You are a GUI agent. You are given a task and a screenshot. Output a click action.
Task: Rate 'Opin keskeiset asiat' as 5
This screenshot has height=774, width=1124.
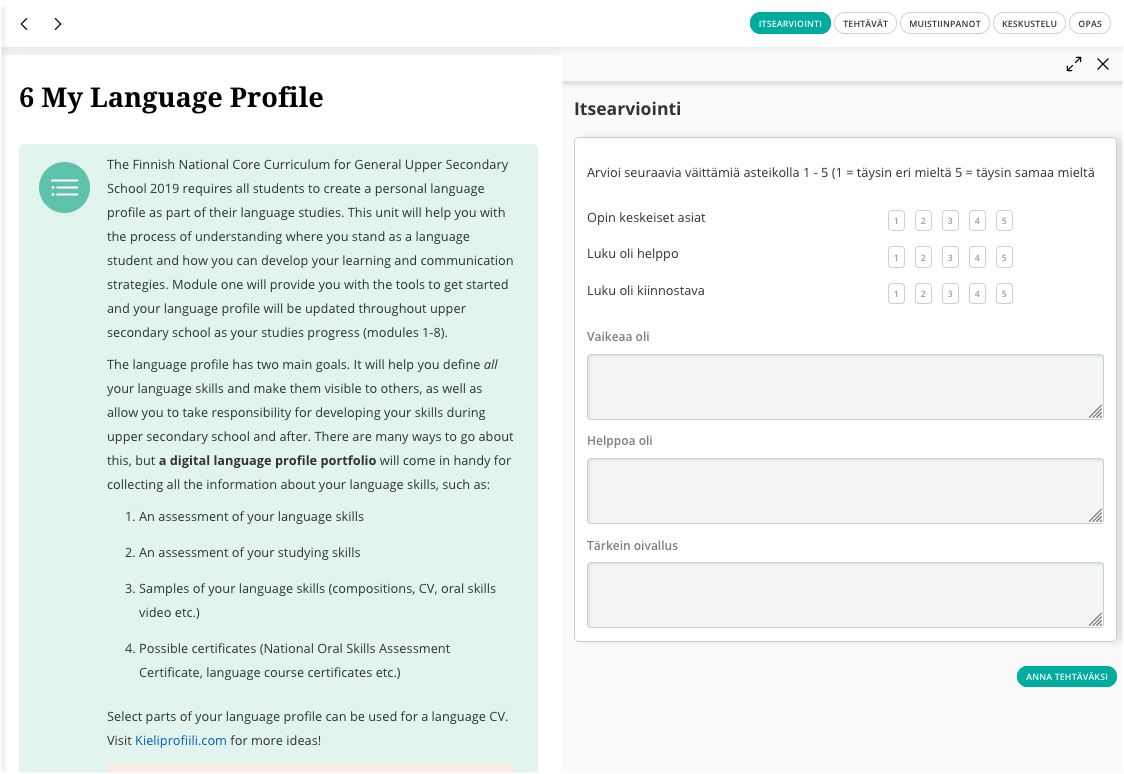pyautogui.click(x=1005, y=221)
